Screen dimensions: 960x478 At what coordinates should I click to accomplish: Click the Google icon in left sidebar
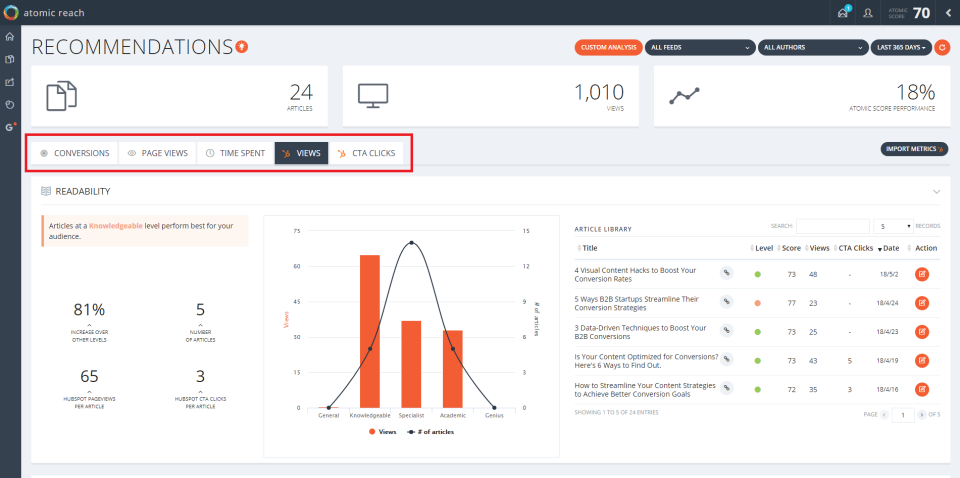pos(10,127)
